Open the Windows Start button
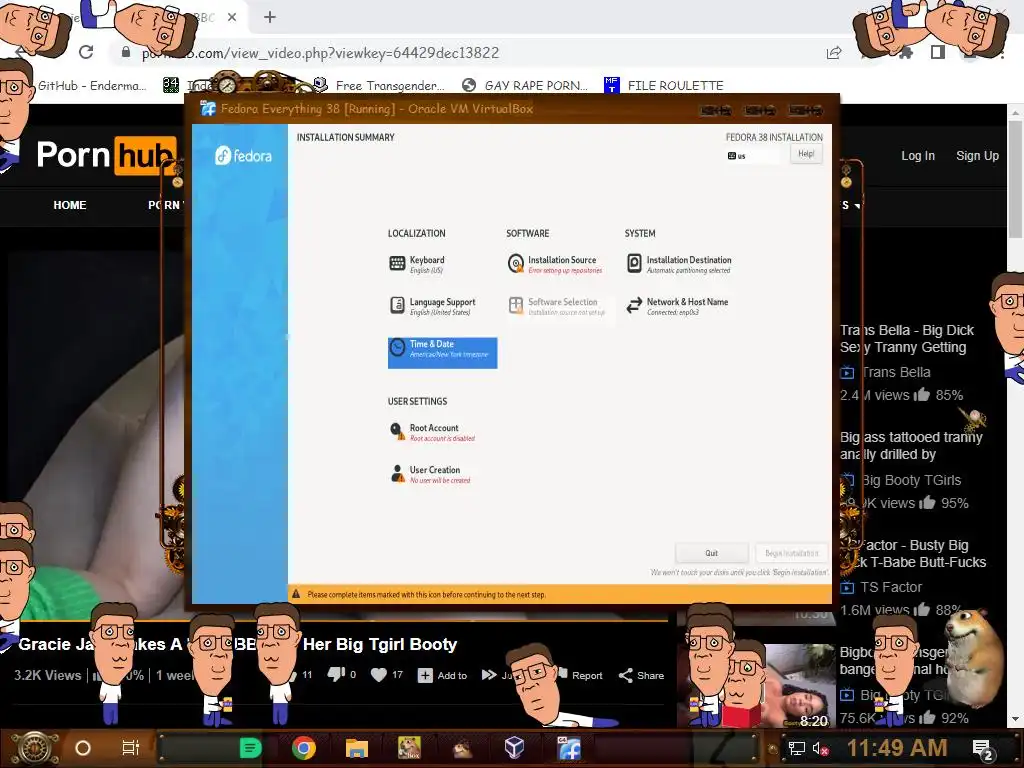The image size is (1024, 768). click(34, 748)
